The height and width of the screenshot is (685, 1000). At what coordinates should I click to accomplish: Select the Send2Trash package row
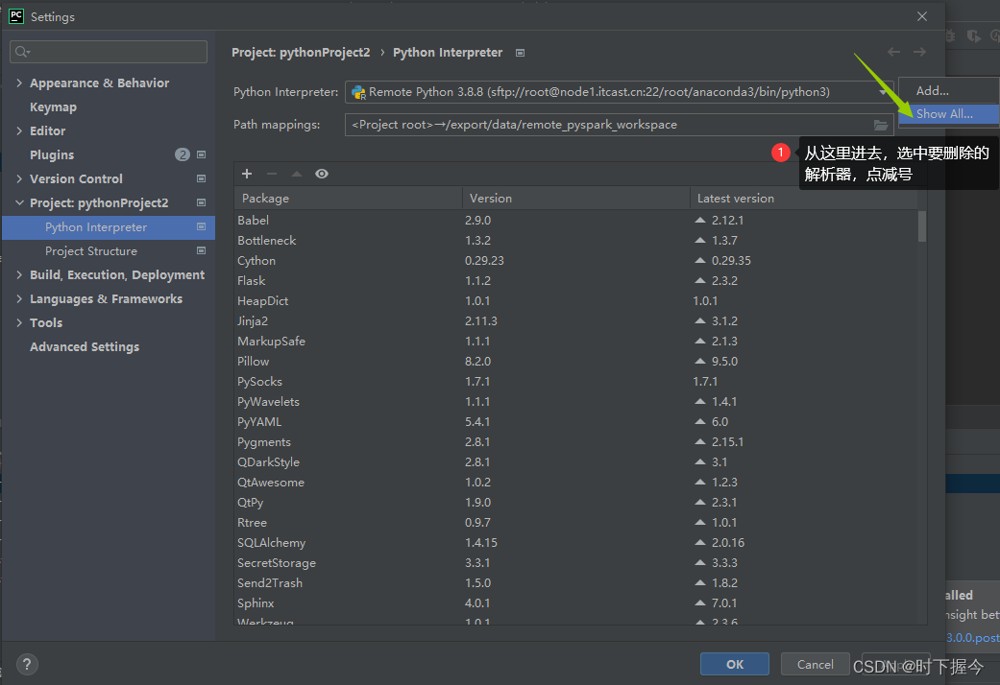[576, 583]
